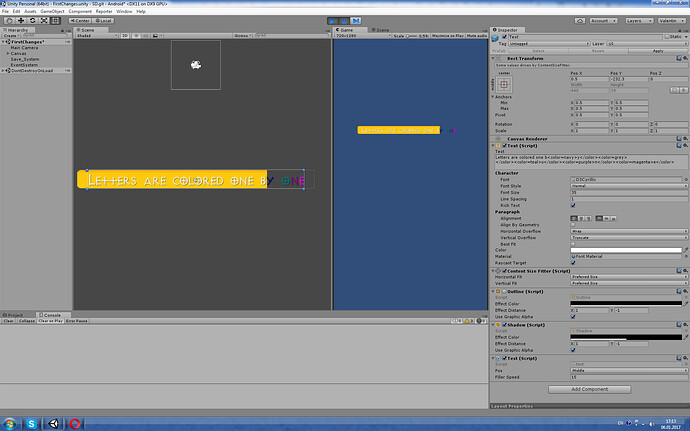
Task: Pick Outline Effect Color with eyedropper
Action: tap(686, 303)
